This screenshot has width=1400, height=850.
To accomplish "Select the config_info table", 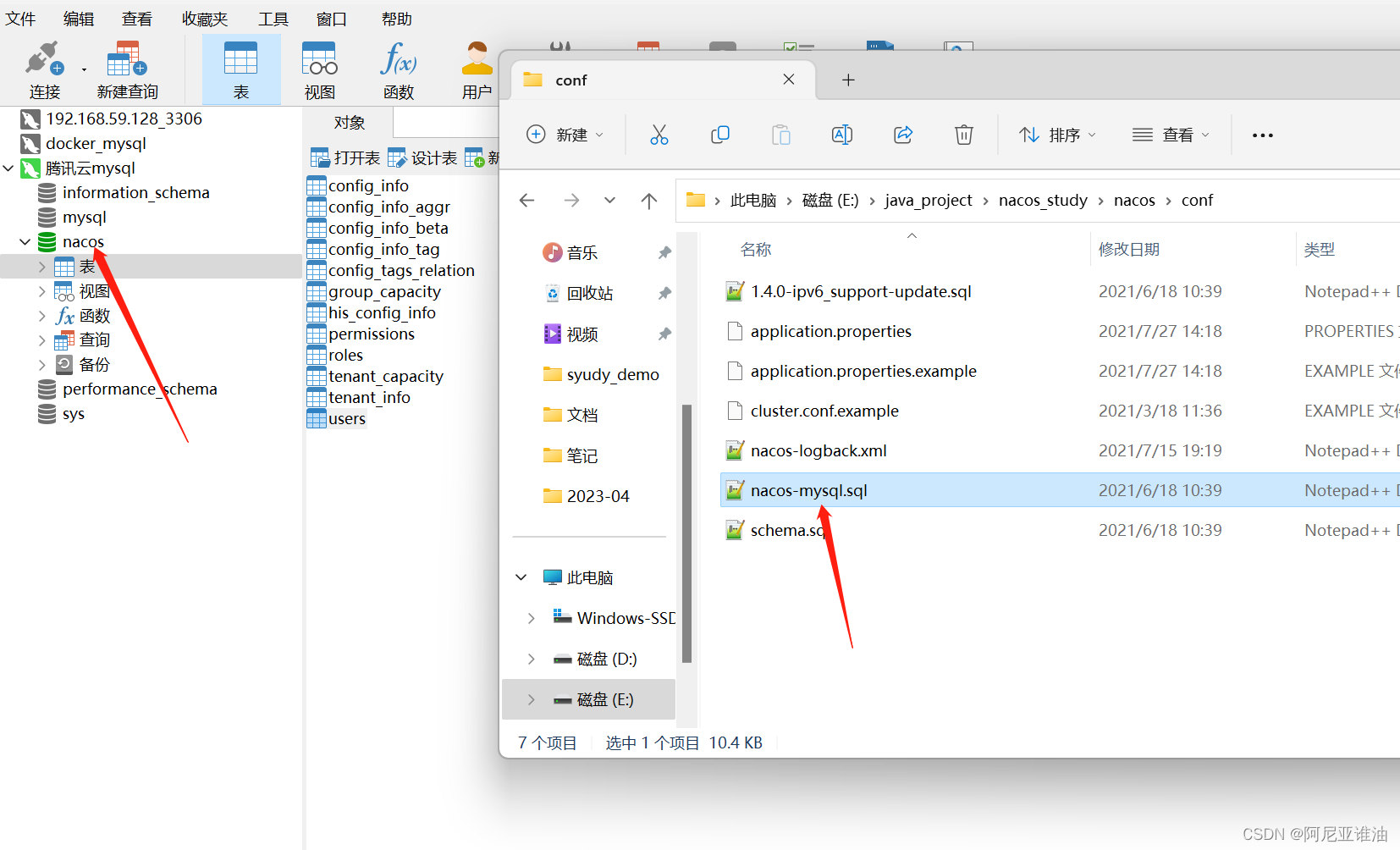I will [368, 185].
